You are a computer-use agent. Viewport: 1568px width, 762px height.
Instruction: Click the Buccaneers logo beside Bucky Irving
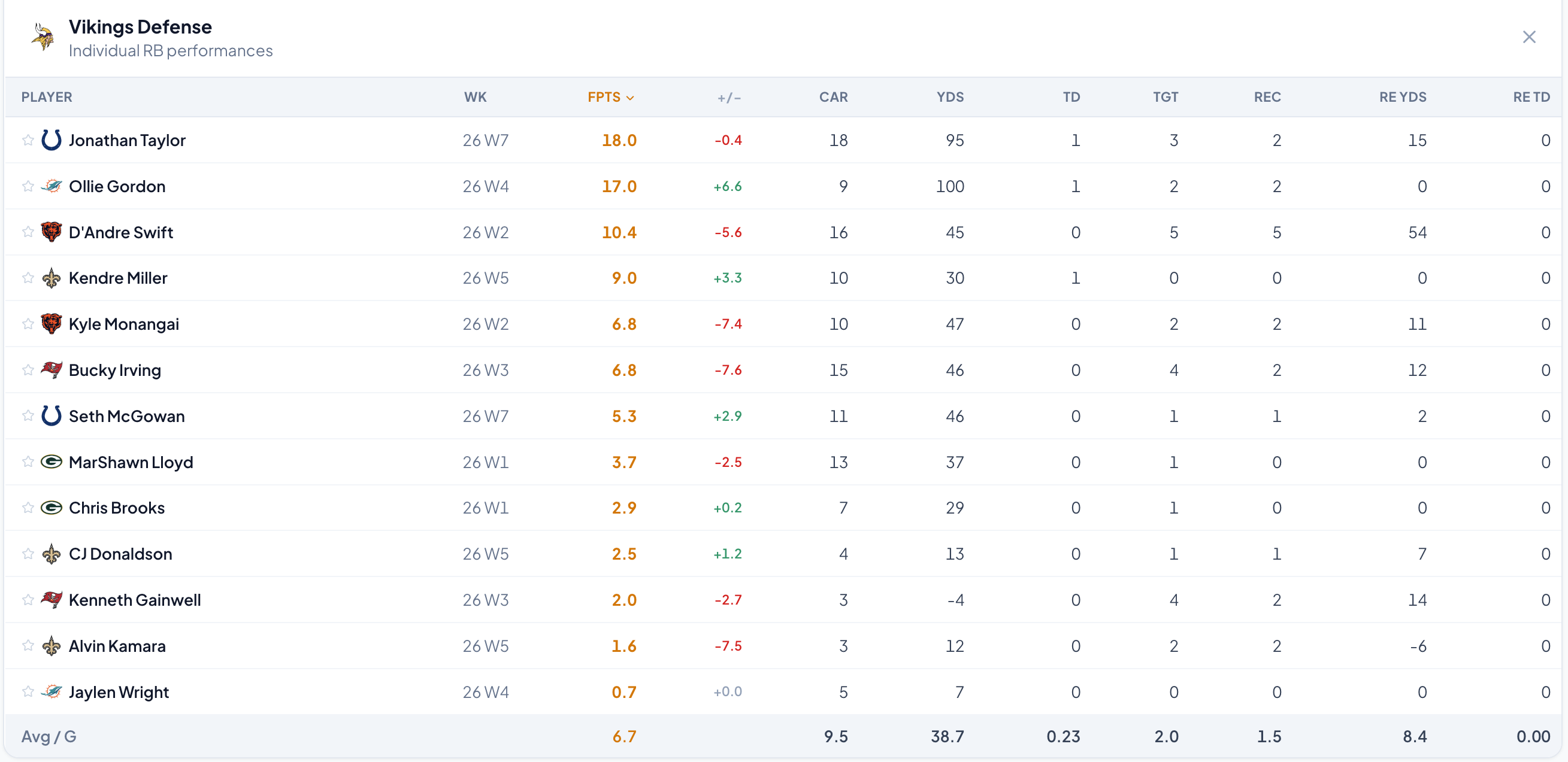51,370
